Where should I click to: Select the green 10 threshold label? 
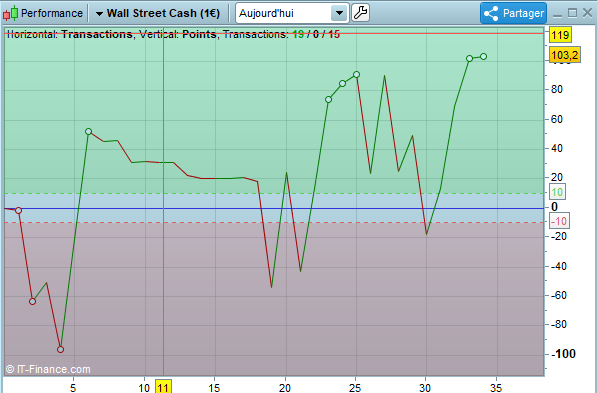557,192
